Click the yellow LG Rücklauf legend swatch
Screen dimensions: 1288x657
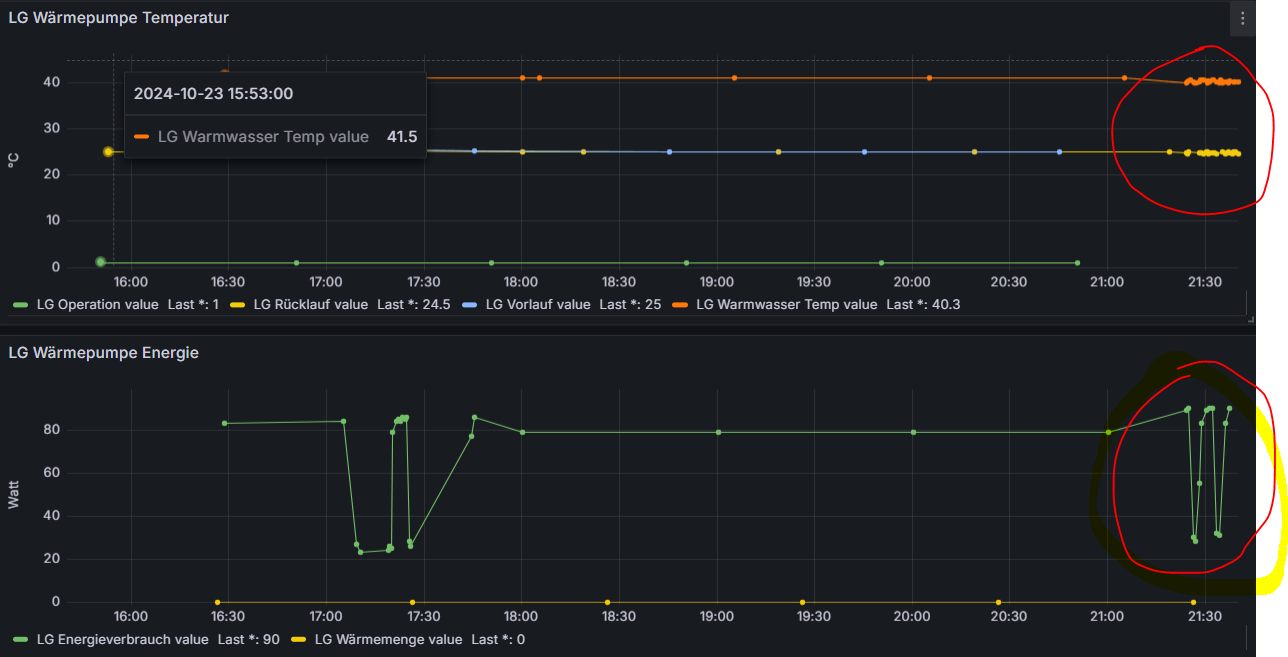point(237,304)
